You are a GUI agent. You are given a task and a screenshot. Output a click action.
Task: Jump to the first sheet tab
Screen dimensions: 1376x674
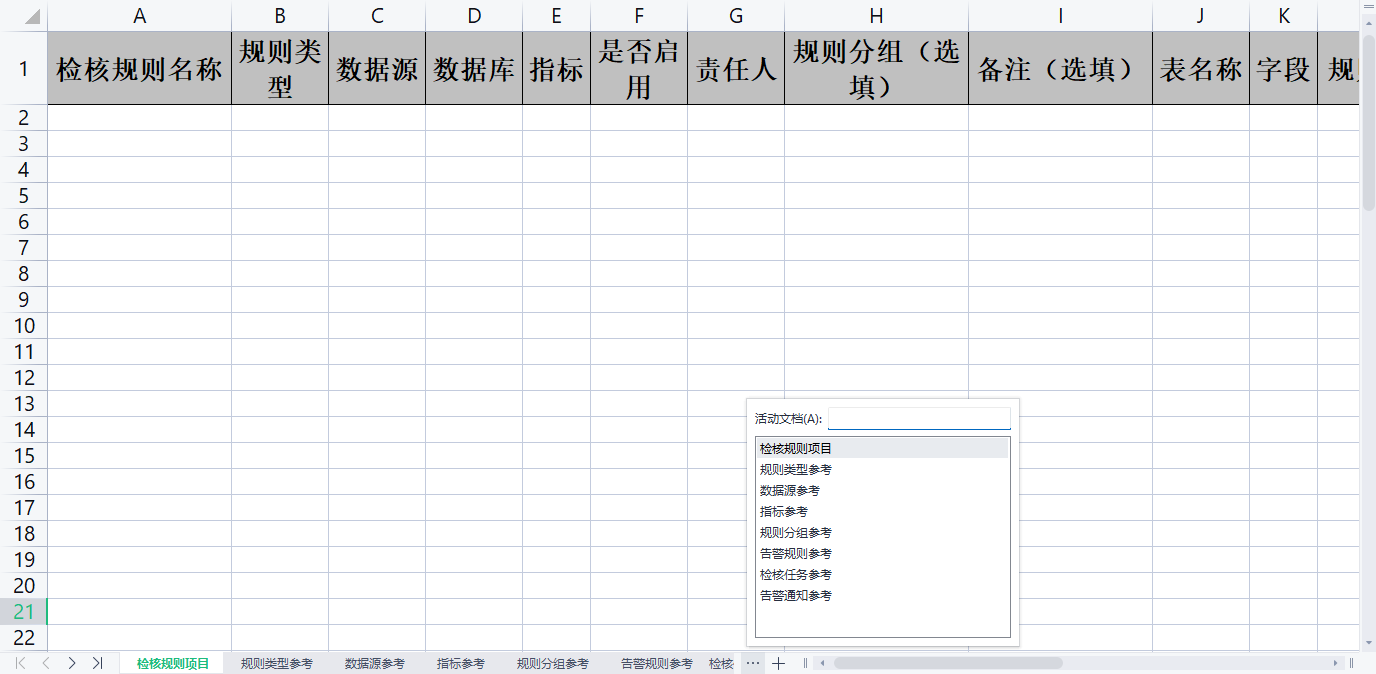point(20,663)
